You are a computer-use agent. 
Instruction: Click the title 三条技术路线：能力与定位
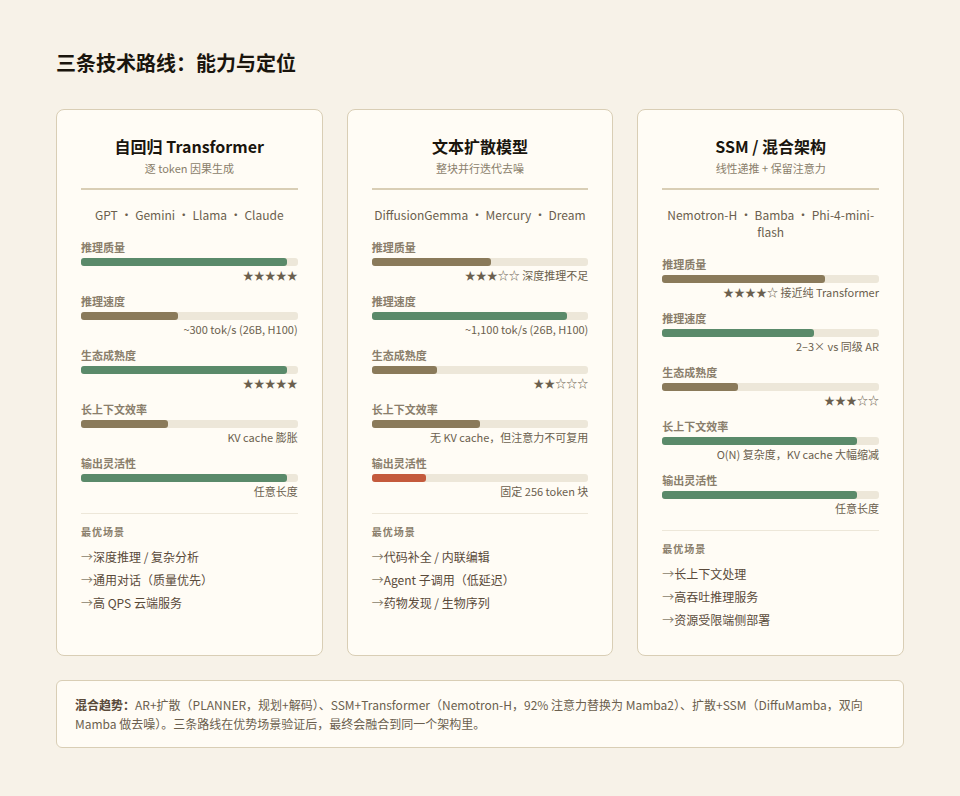(x=176, y=63)
